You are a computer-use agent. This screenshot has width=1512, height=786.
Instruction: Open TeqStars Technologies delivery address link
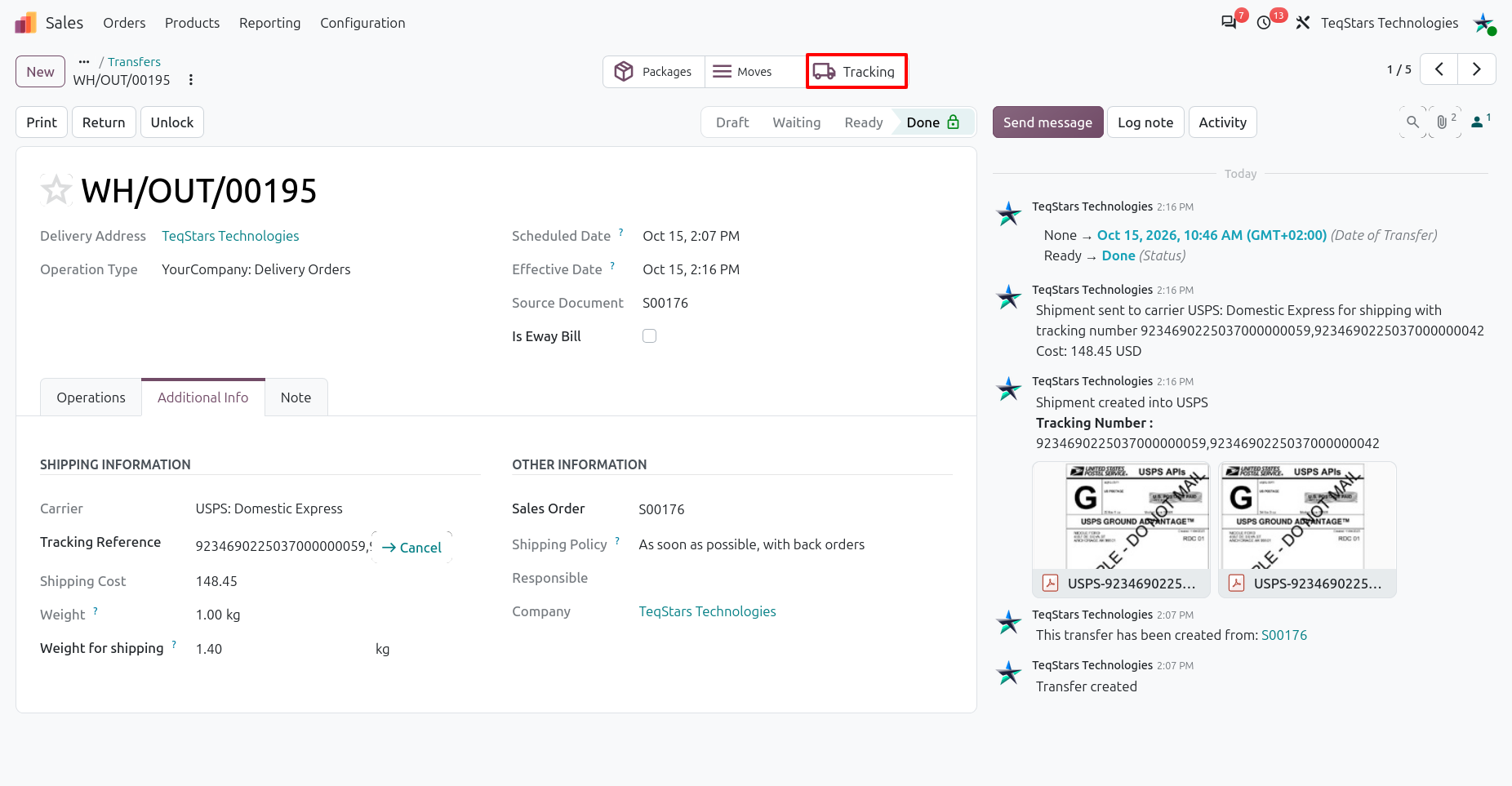[230, 236]
